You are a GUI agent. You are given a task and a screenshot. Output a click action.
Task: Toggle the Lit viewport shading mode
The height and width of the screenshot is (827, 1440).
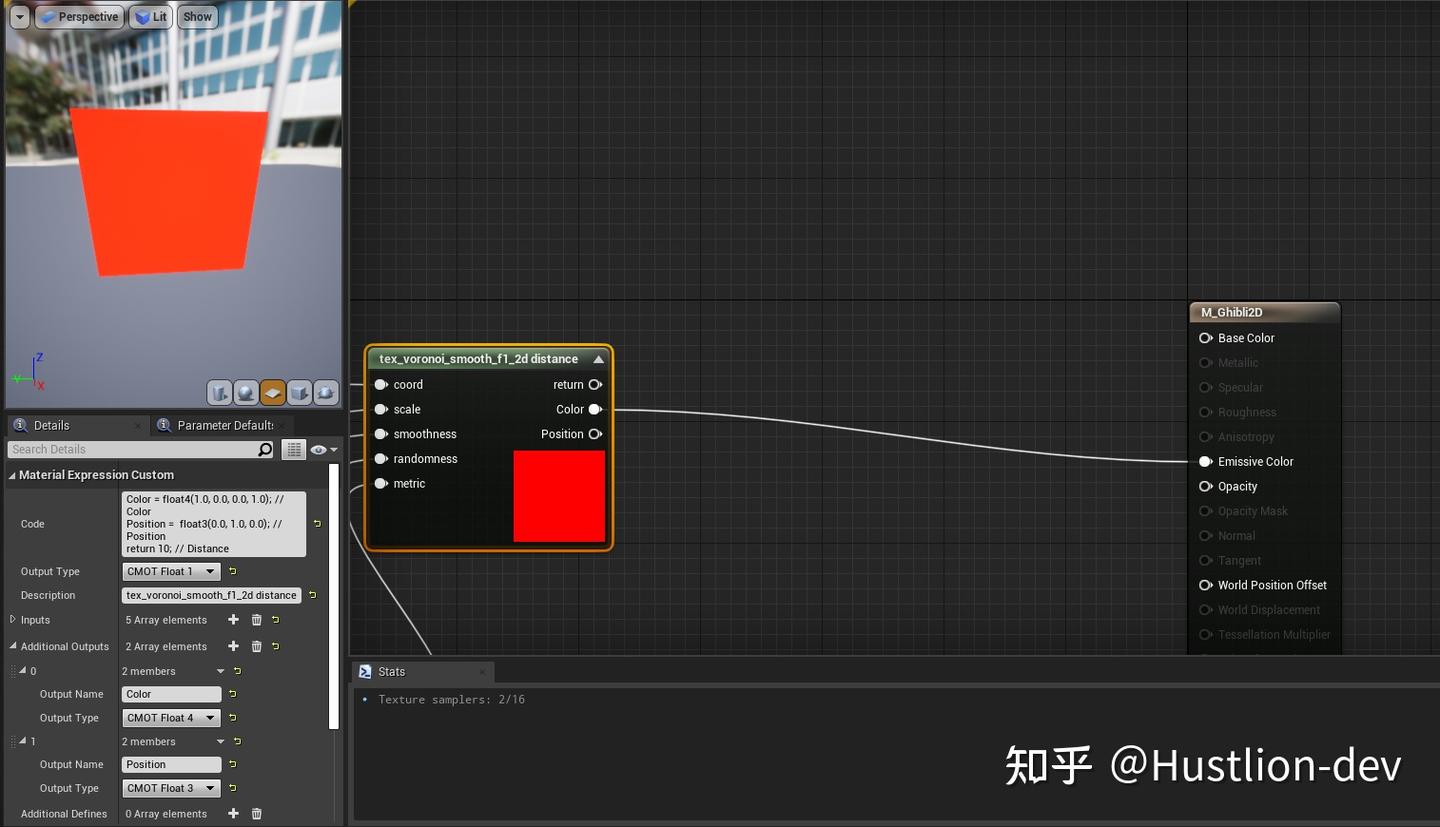coord(150,16)
